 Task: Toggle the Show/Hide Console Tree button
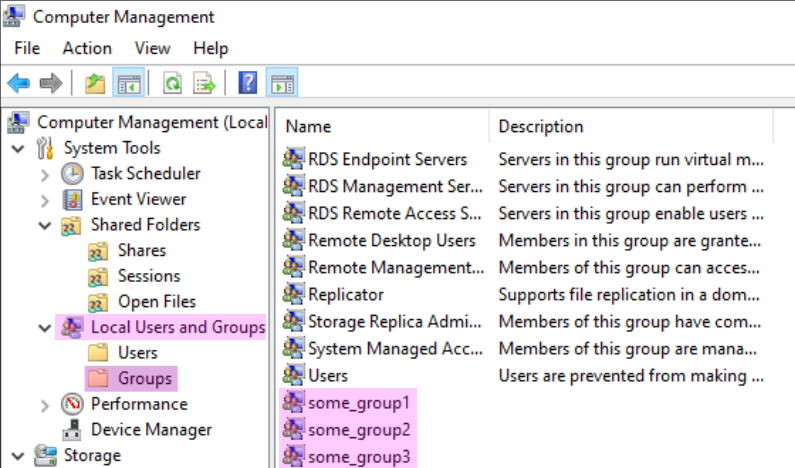click(129, 83)
